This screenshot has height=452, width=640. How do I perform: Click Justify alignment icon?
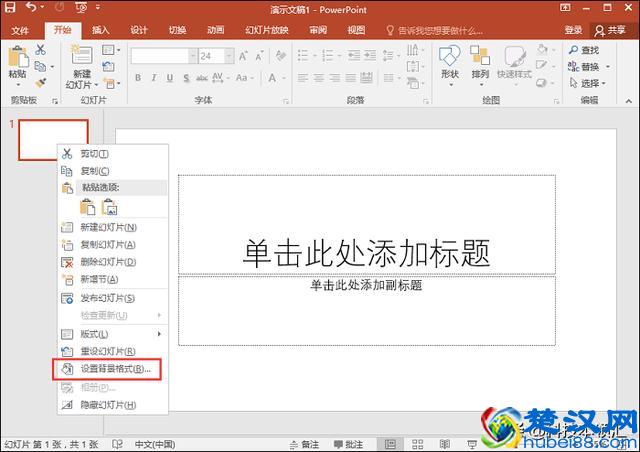[351, 78]
